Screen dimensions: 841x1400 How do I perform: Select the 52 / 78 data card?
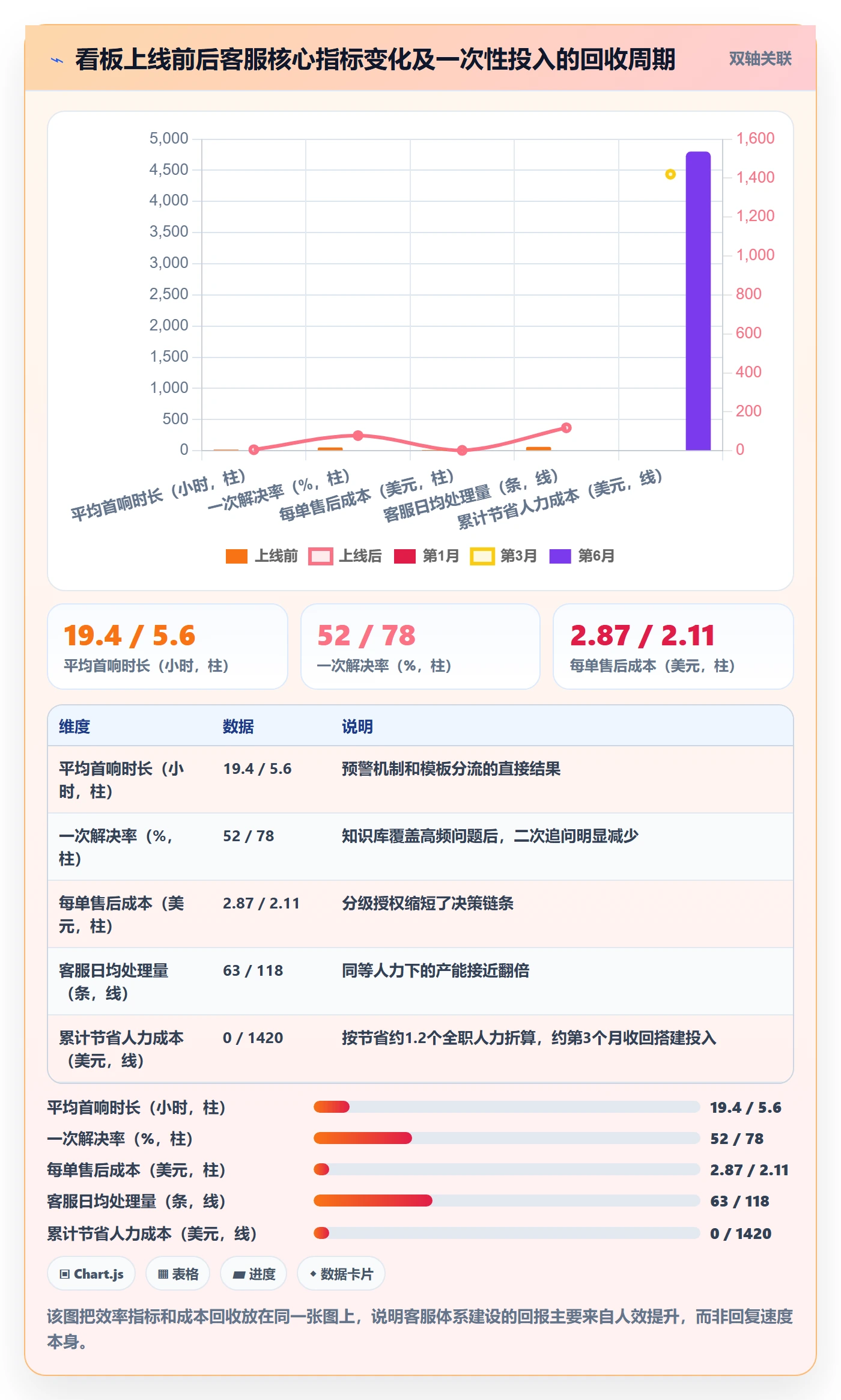pos(421,647)
